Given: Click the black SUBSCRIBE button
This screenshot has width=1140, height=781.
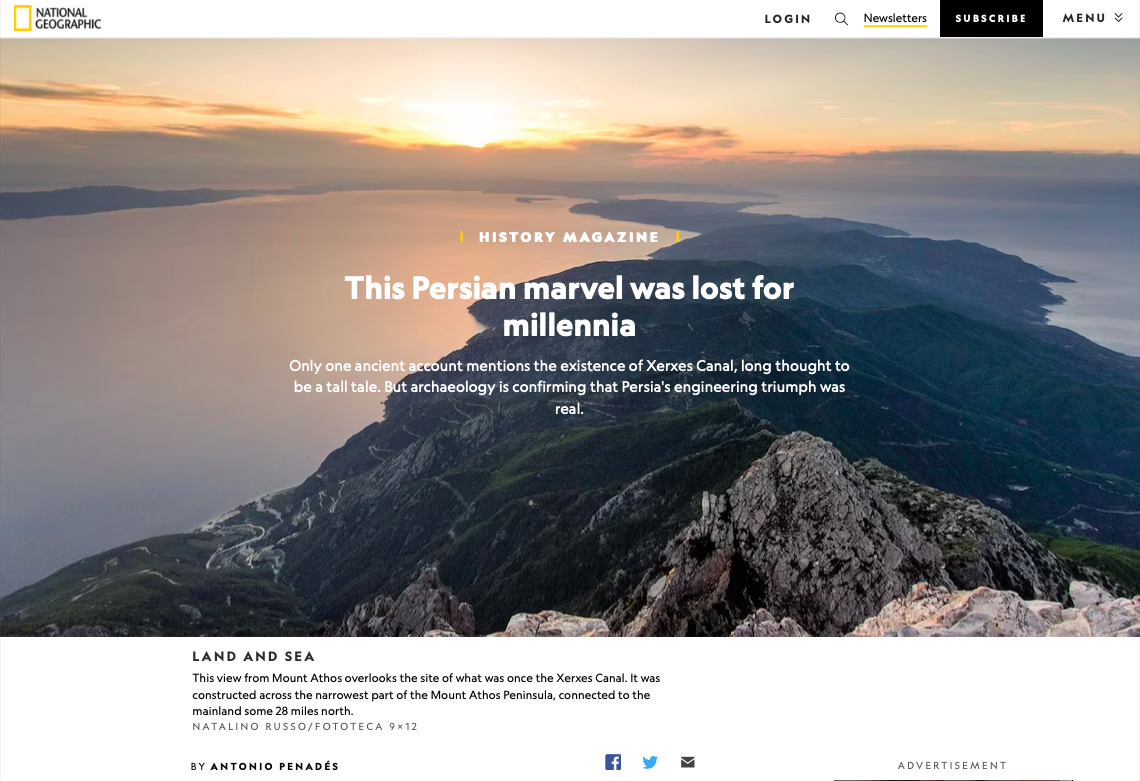Looking at the screenshot, I should pyautogui.click(x=991, y=18).
